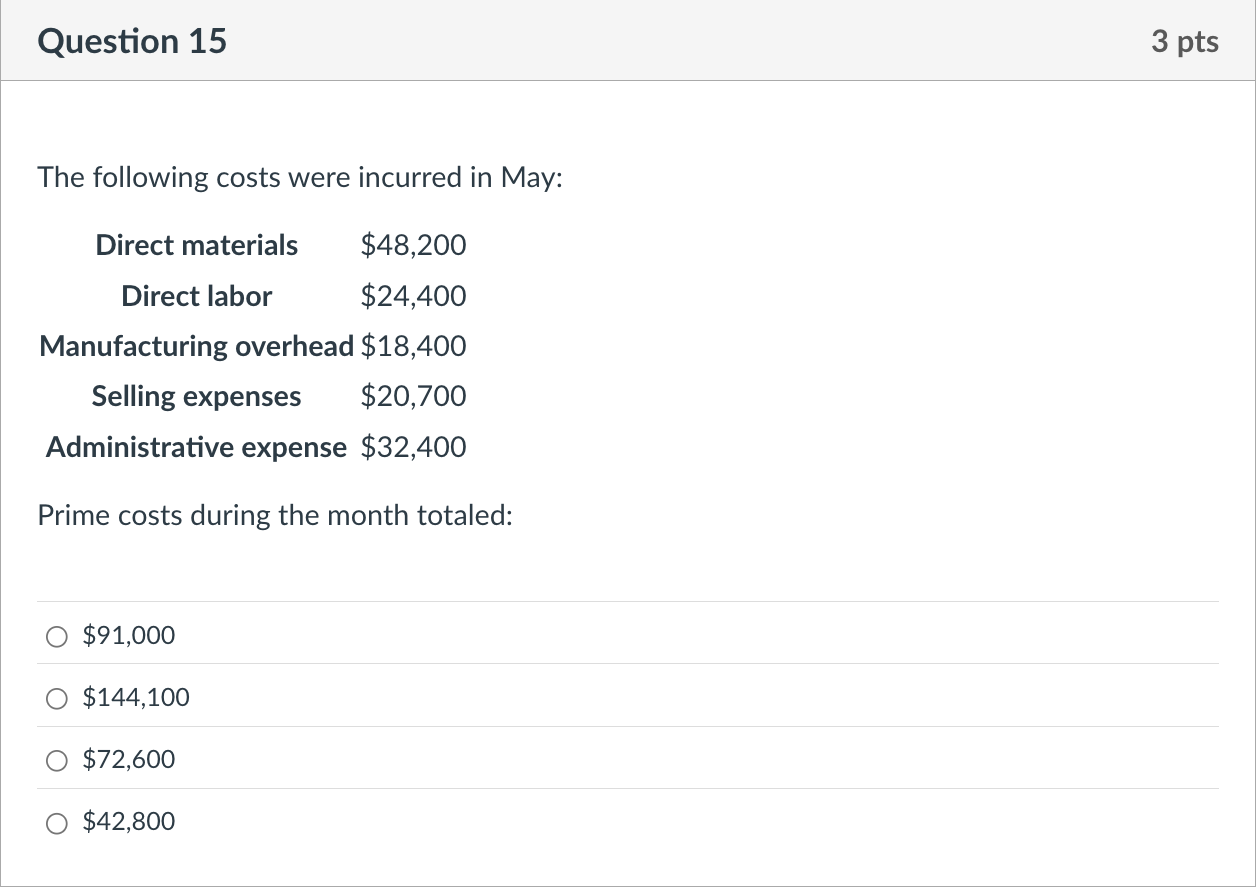
Task: Click the Question 15 header
Action: click(x=131, y=41)
